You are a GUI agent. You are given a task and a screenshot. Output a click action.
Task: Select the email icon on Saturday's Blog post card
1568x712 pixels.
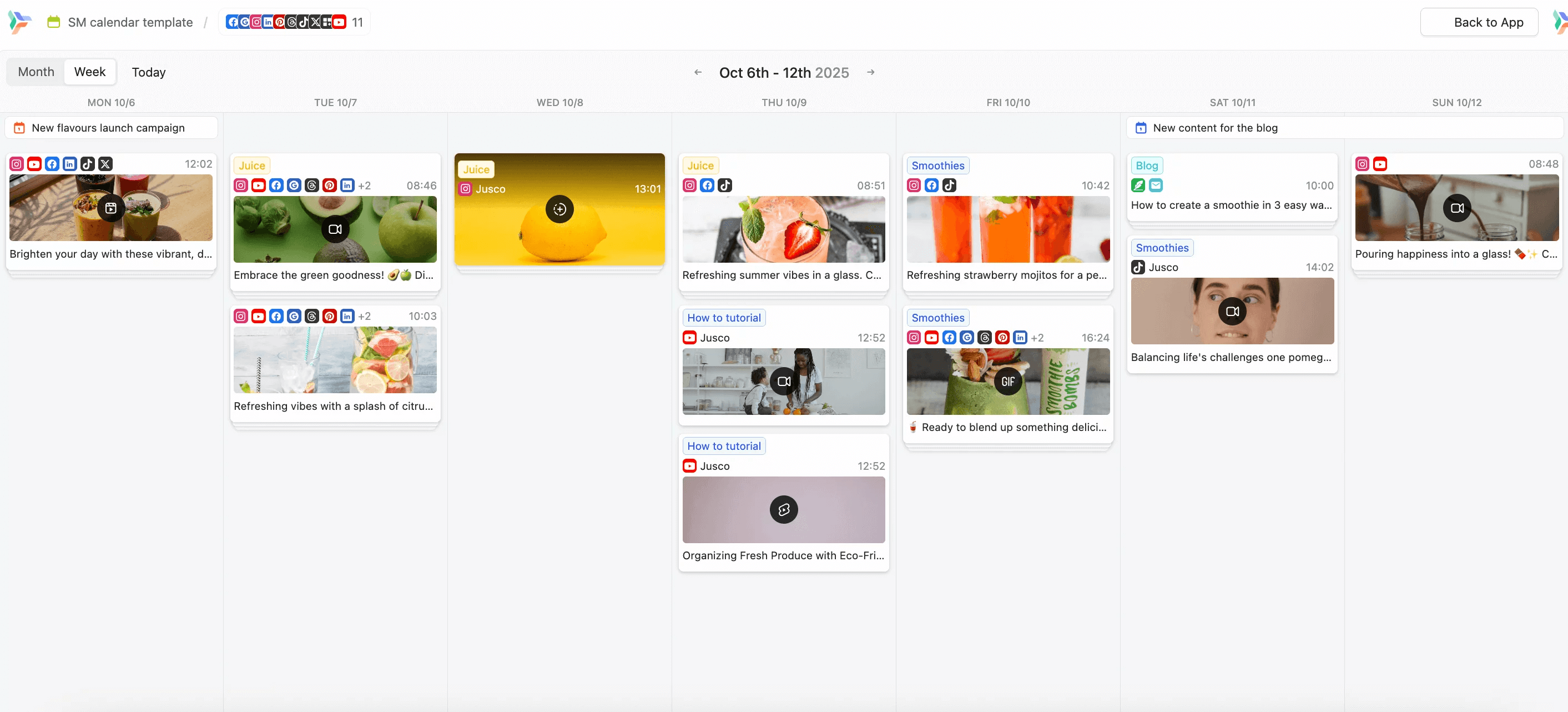pyautogui.click(x=1156, y=185)
